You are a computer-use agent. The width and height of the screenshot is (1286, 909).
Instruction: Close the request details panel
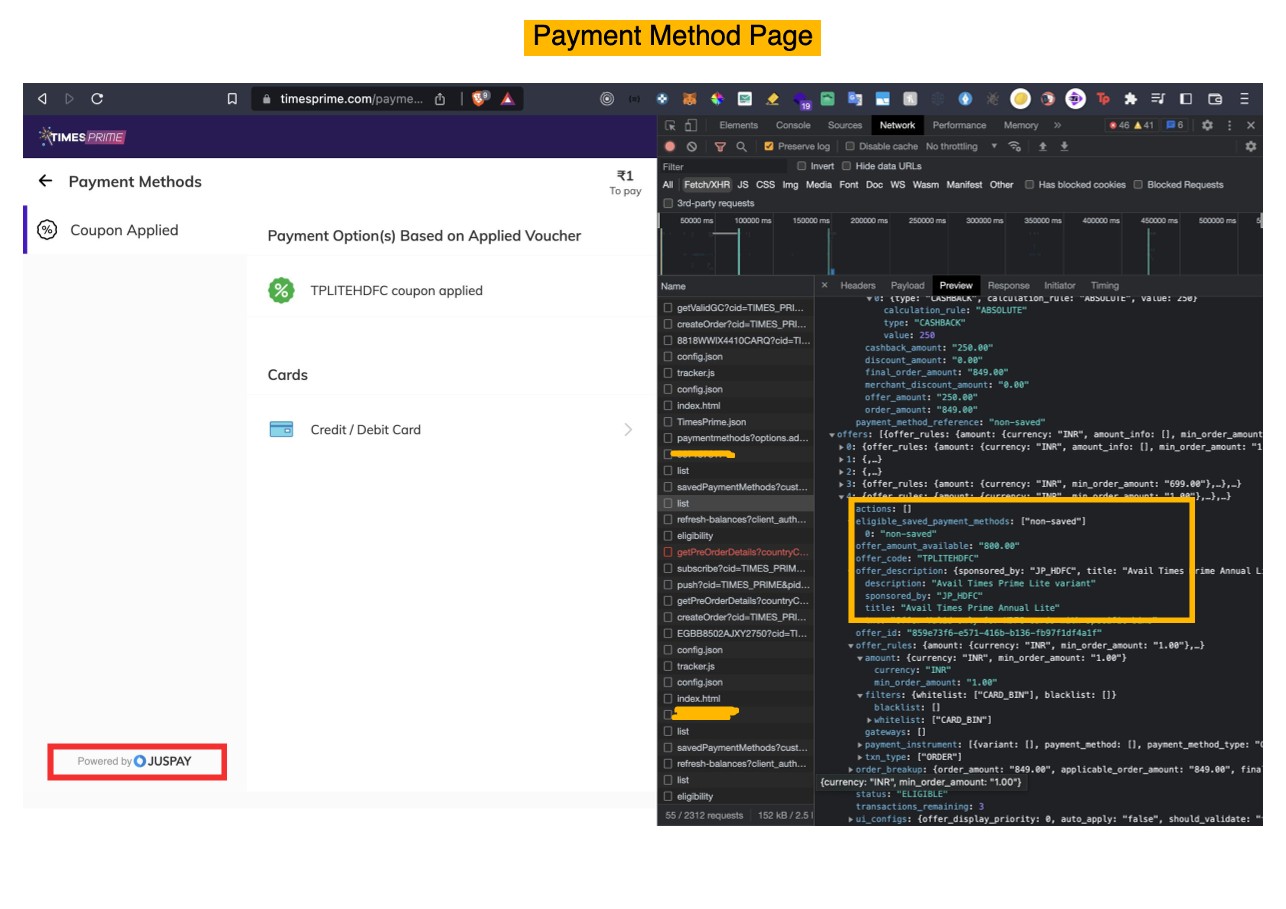click(x=824, y=286)
